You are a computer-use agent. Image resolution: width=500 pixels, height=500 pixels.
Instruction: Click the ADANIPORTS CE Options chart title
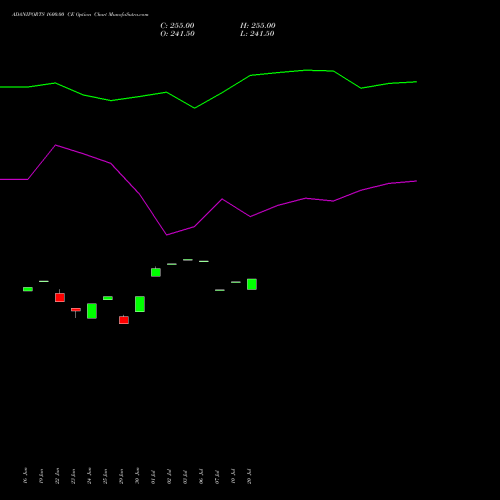[x=80, y=14]
